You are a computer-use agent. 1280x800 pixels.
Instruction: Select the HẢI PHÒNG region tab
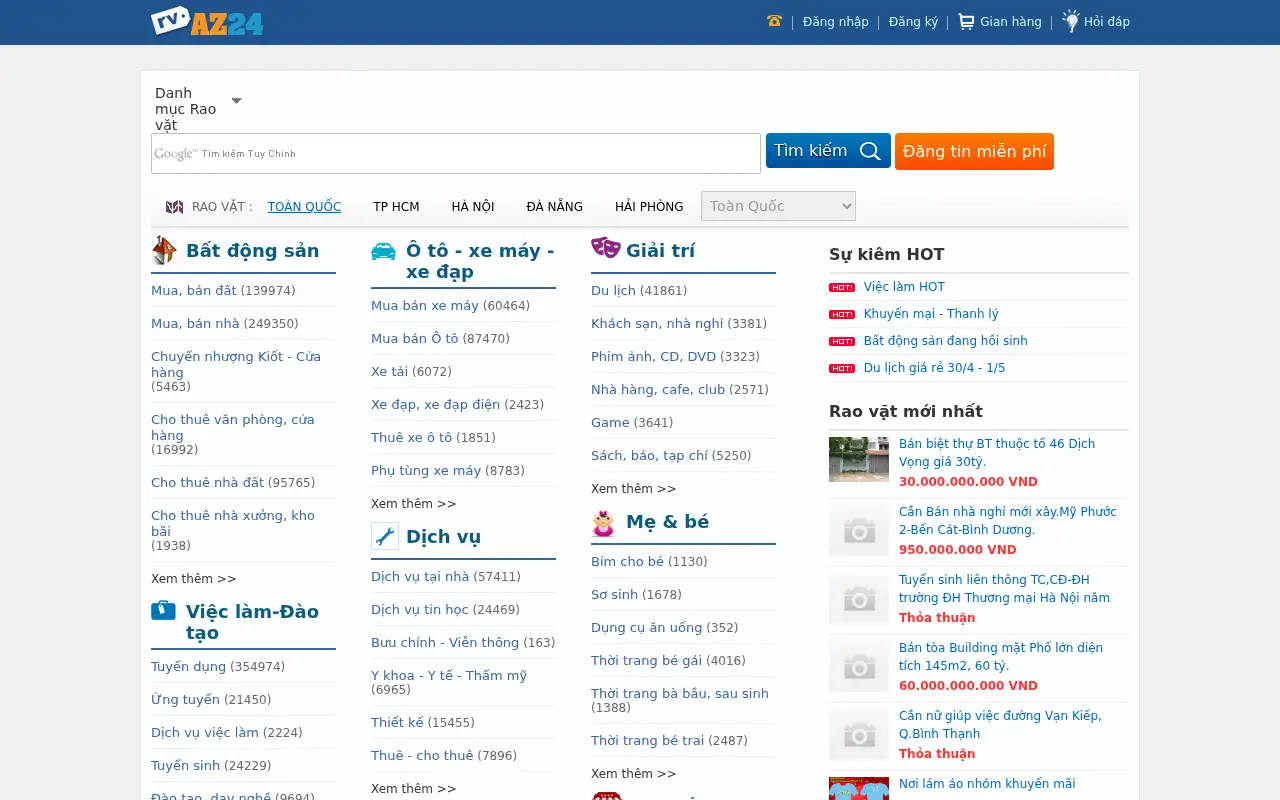[x=649, y=207]
